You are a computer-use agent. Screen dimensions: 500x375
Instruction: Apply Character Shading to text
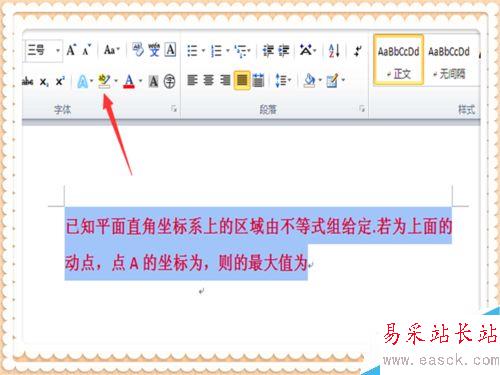[x=154, y=81]
